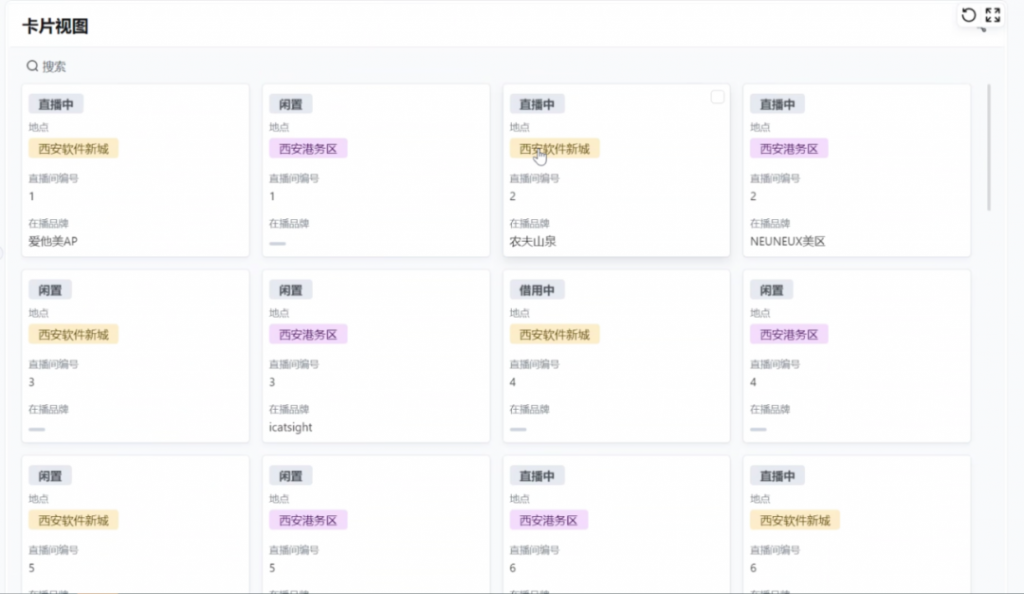Click the magnifier icon beside 搜索
The image size is (1024, 594).
tap(32, 66)
